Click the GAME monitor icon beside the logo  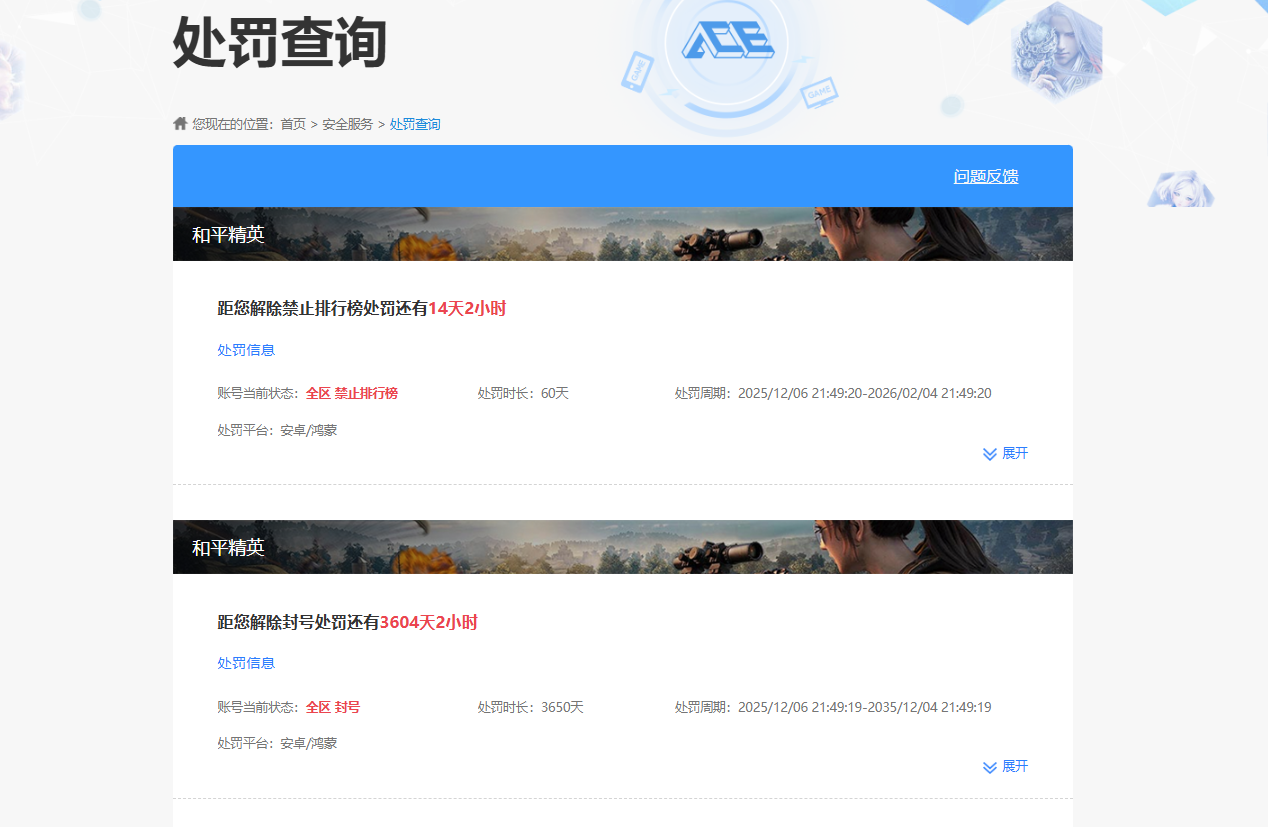(819, 93)
